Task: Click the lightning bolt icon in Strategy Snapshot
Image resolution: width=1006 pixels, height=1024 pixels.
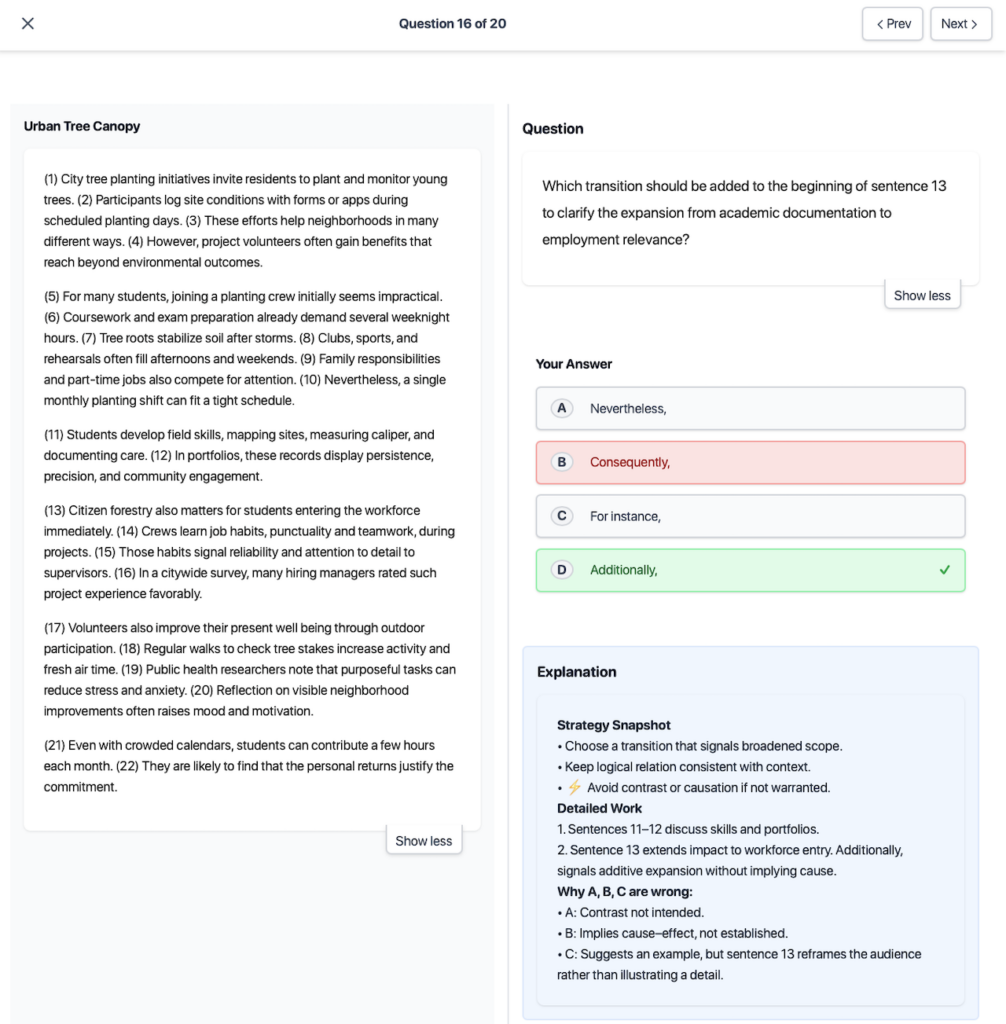Action: [x=574, y=787]
